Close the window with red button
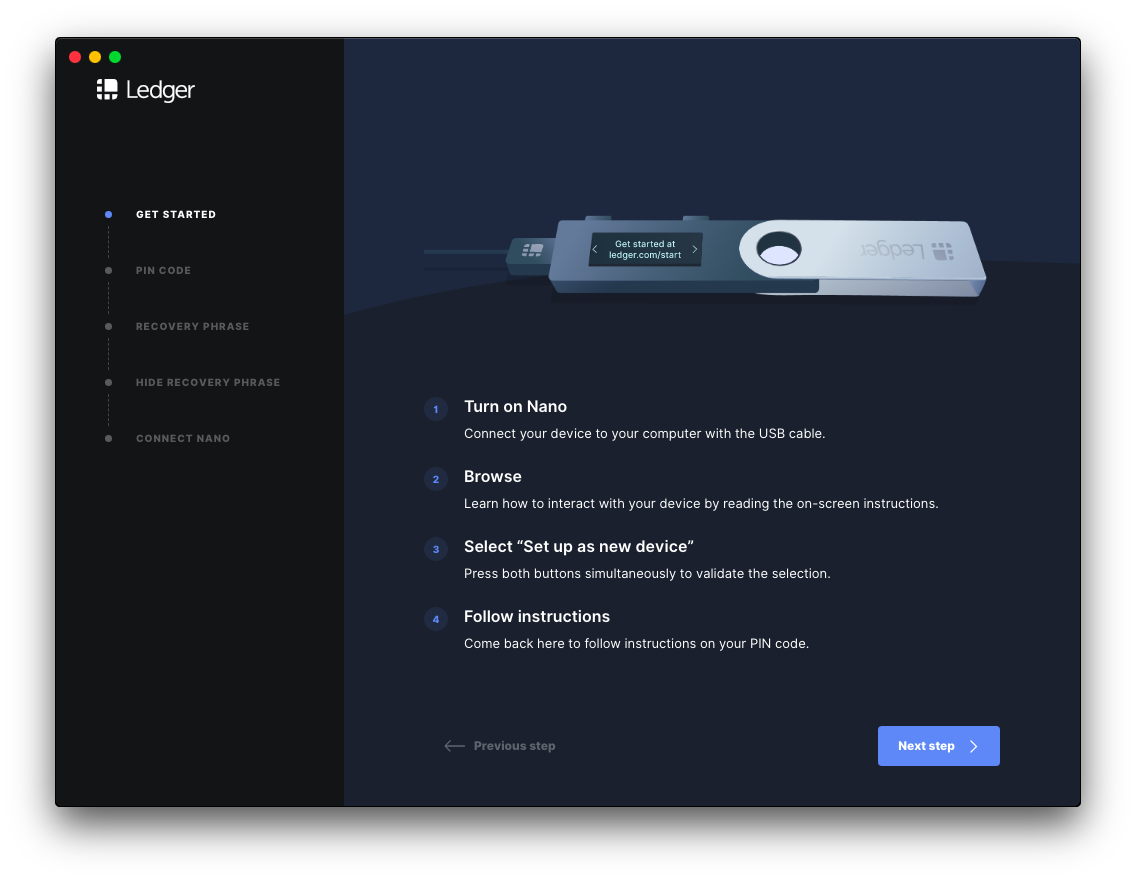The image size is (1136, 880). 75,56
